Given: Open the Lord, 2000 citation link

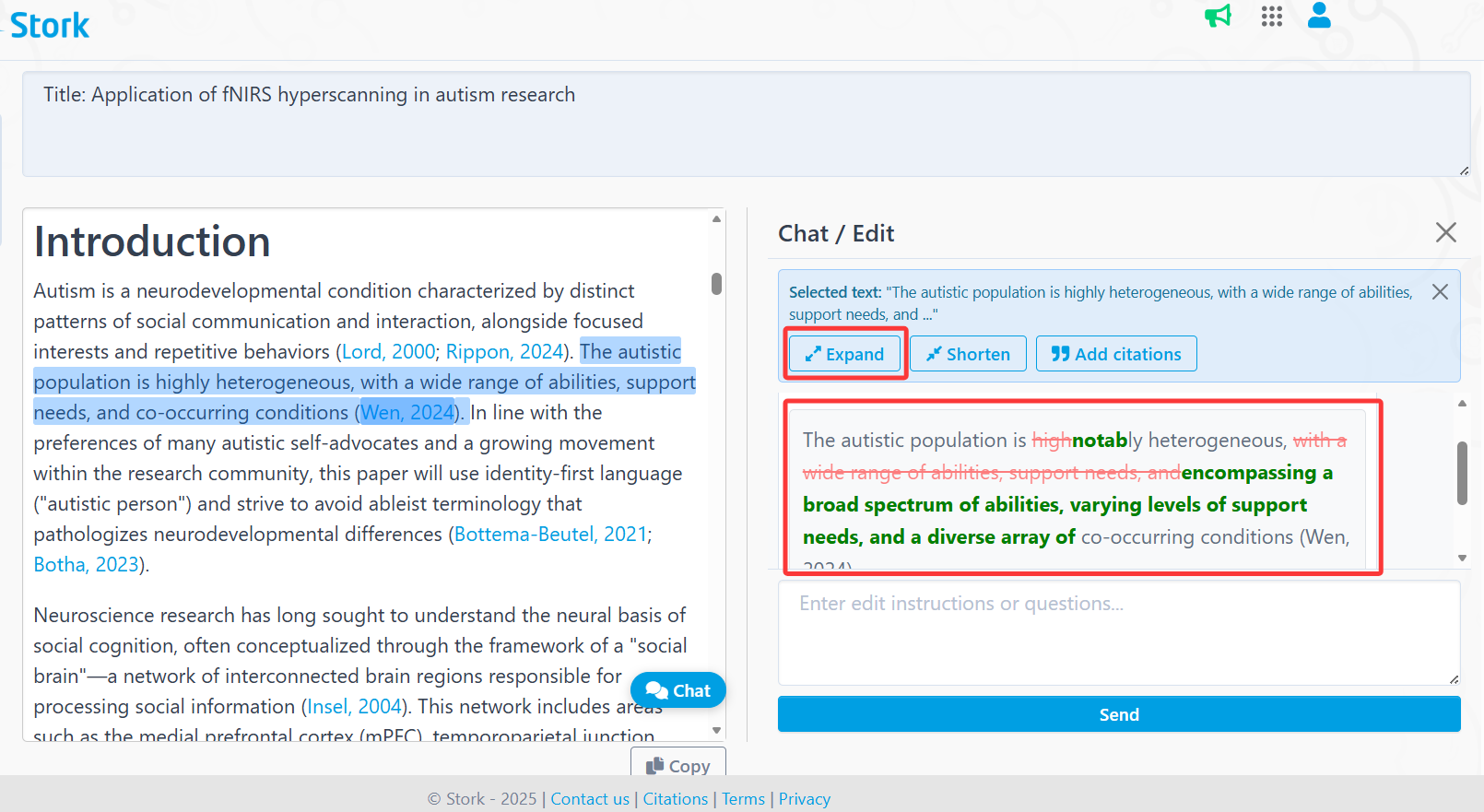Looking at the screenshot, I should coord(388,352).
